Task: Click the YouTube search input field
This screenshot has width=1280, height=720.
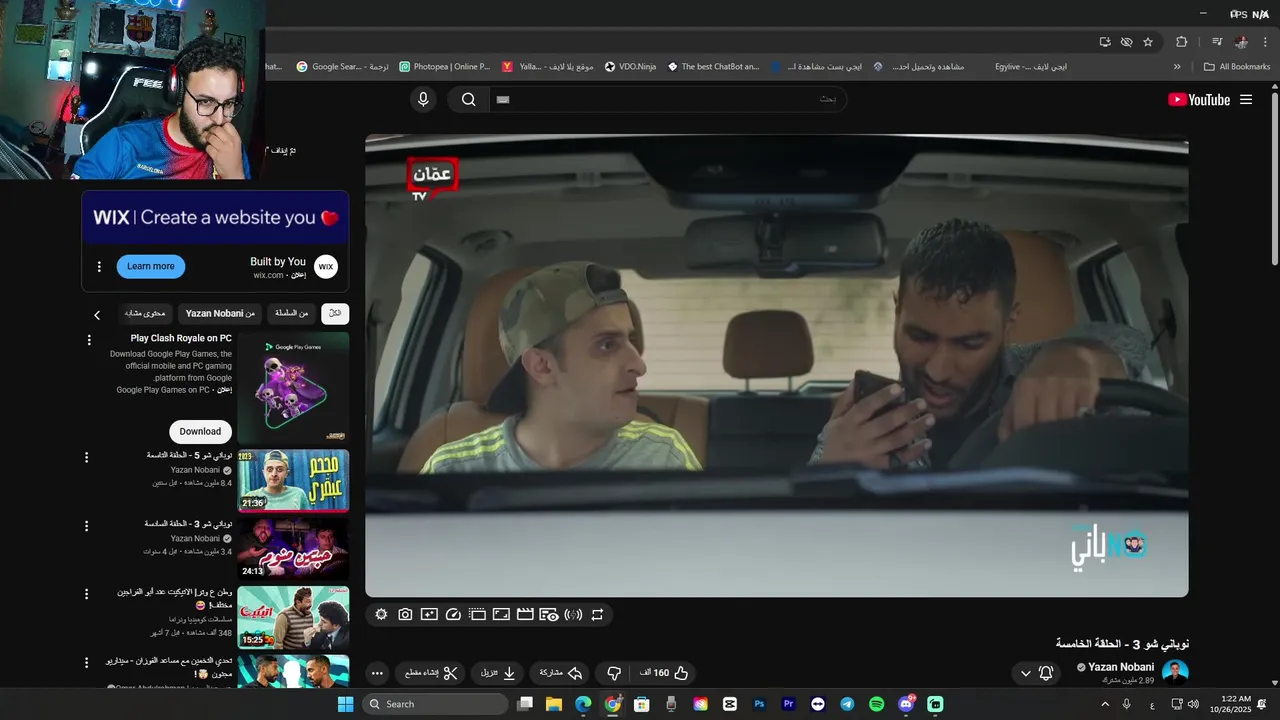Action: click(x=668, y=99)
